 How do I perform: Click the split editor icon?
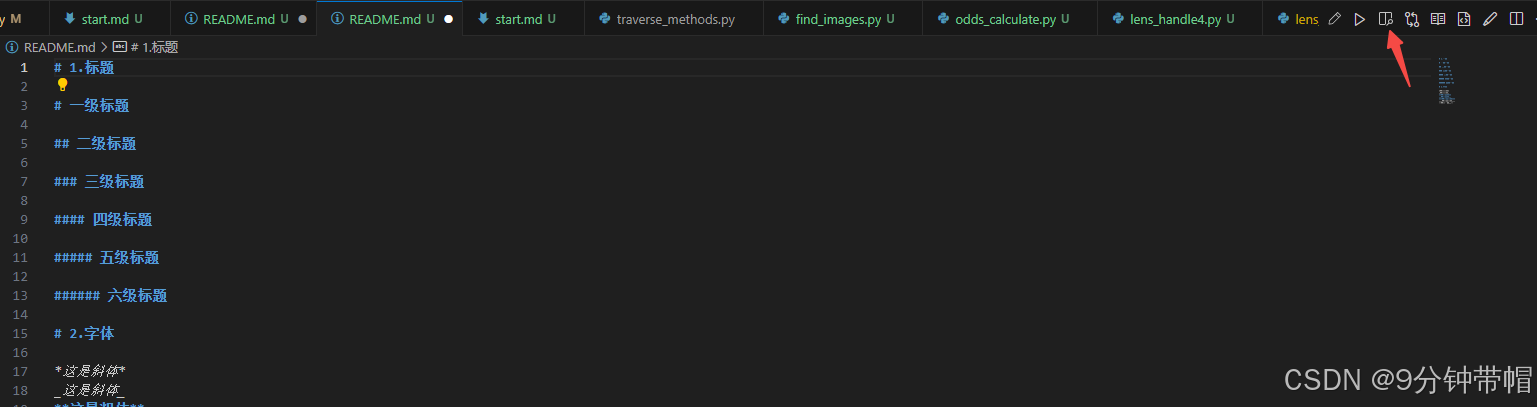[x=1516, y=19]
